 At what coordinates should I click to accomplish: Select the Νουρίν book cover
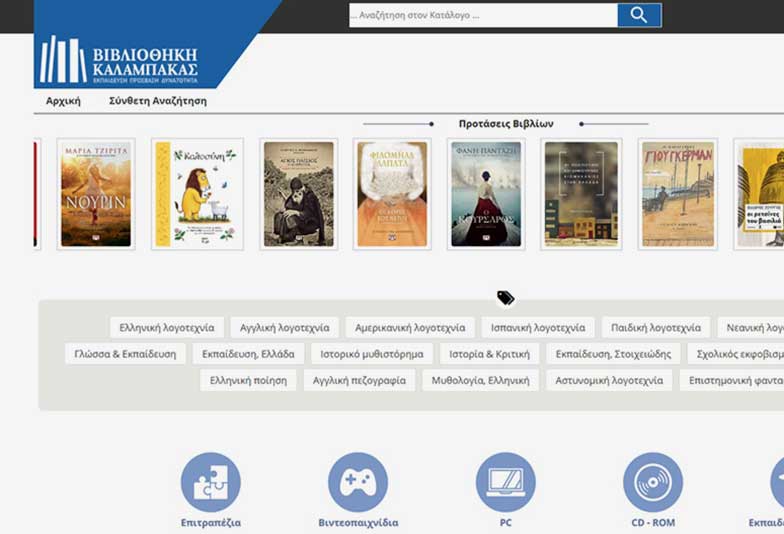(x=96, y=194)
